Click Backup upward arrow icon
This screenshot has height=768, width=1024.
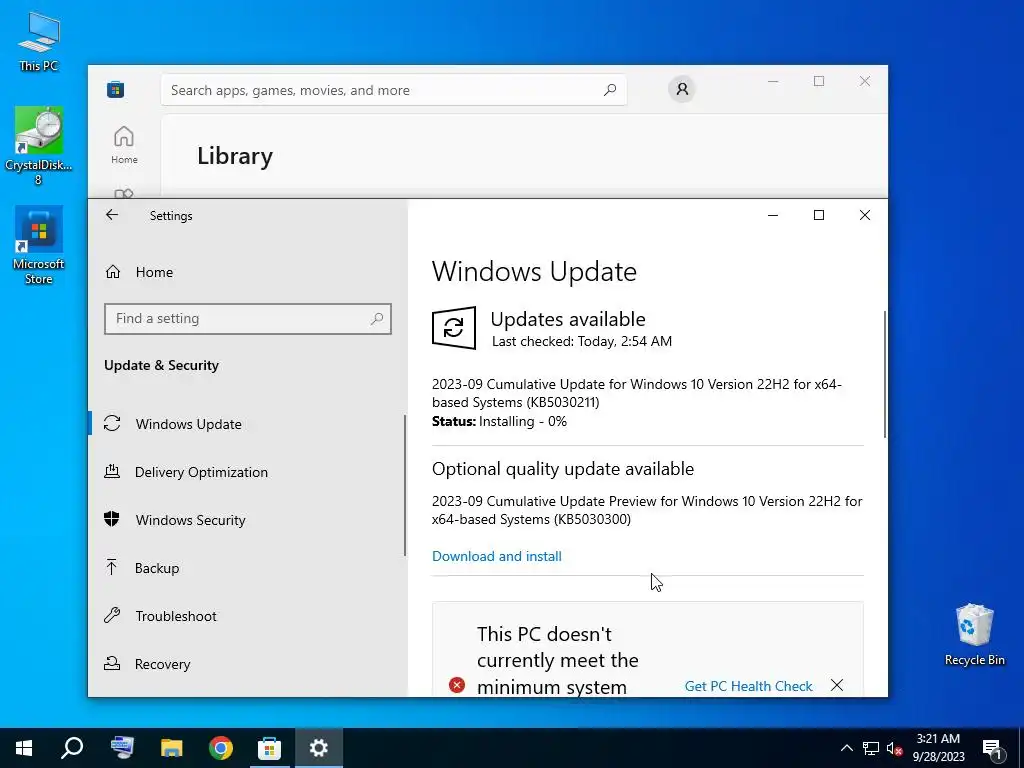112,568
